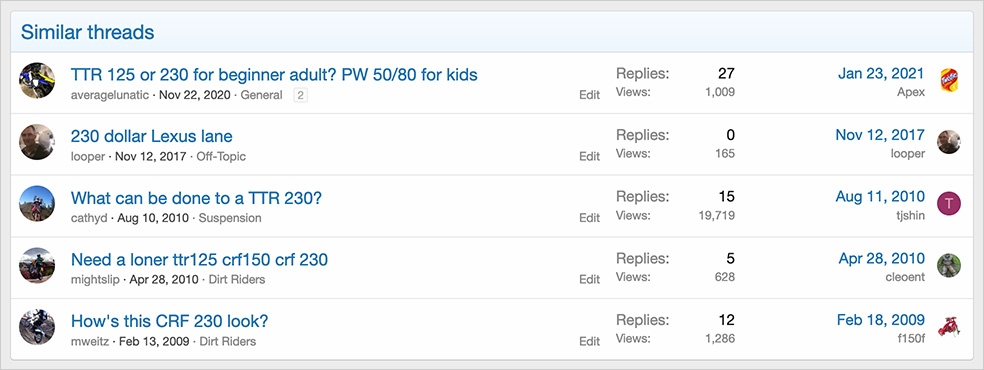This screenshot has width=984, height=370.
Task: Jump to the latest post dated Jan 23, 2021
Action: pos(881,73)
